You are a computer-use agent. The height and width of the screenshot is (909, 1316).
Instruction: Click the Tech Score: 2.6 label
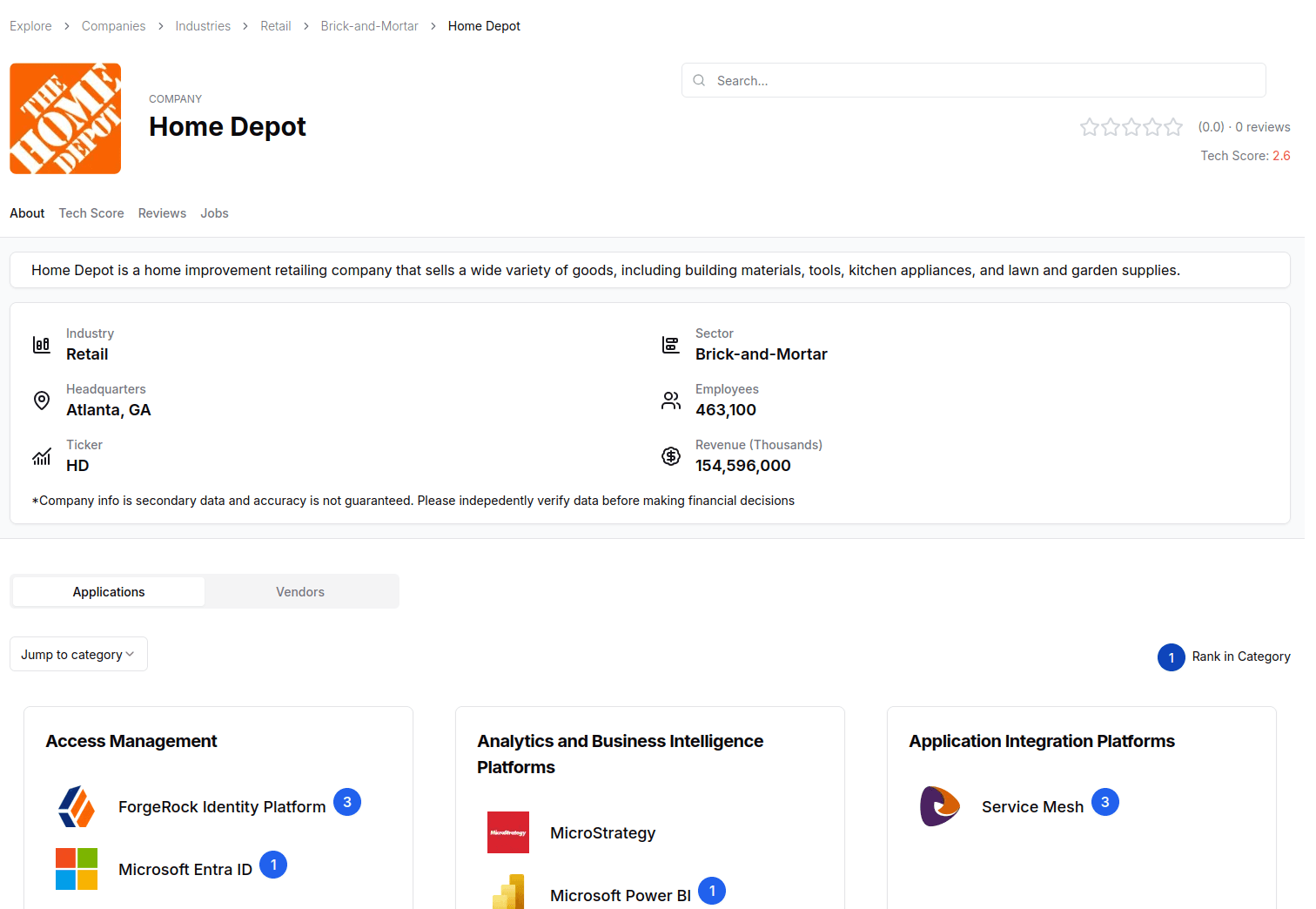click(1245, 156)
